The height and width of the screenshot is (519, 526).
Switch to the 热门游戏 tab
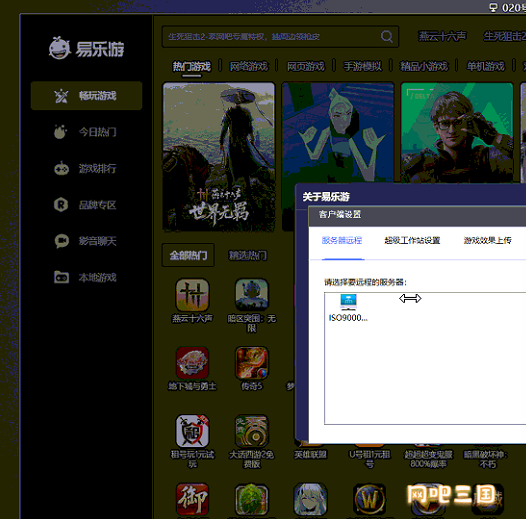192,66
